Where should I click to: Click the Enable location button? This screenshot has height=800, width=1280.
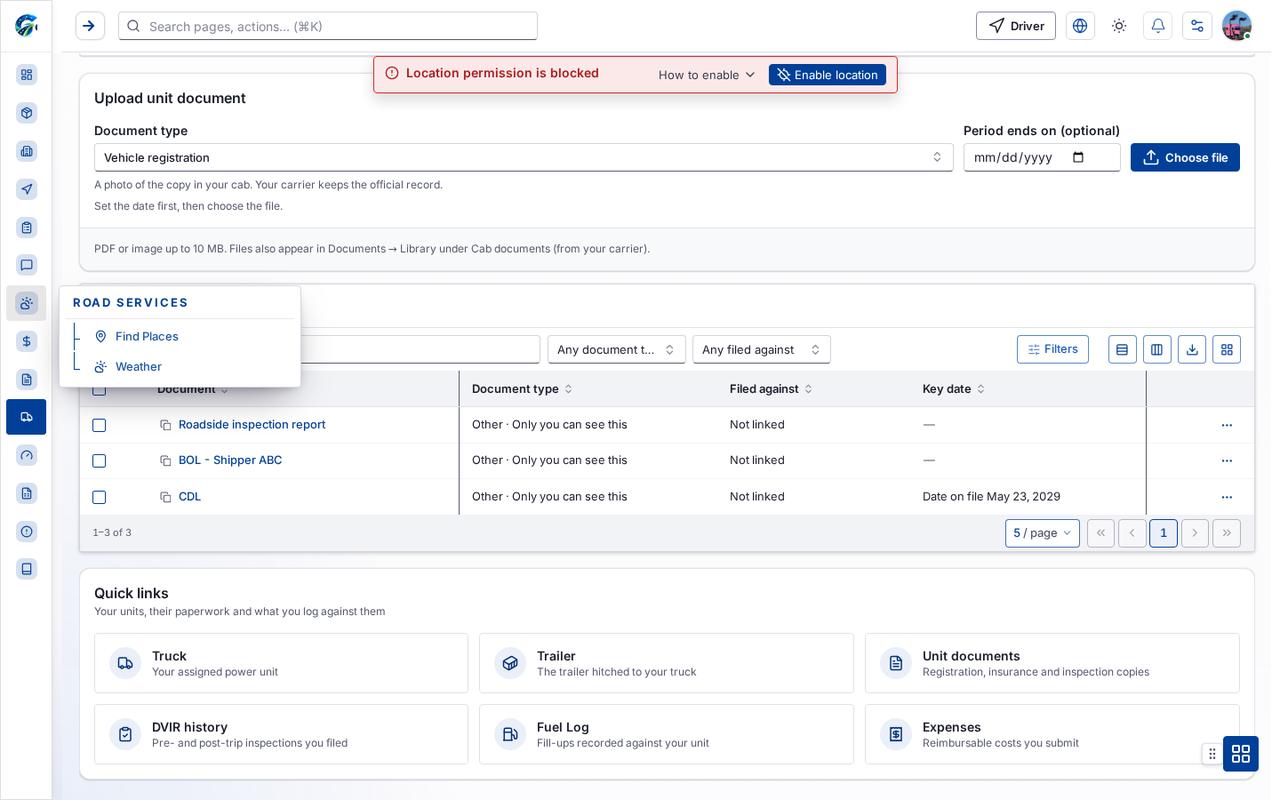(x=827, y=75)
